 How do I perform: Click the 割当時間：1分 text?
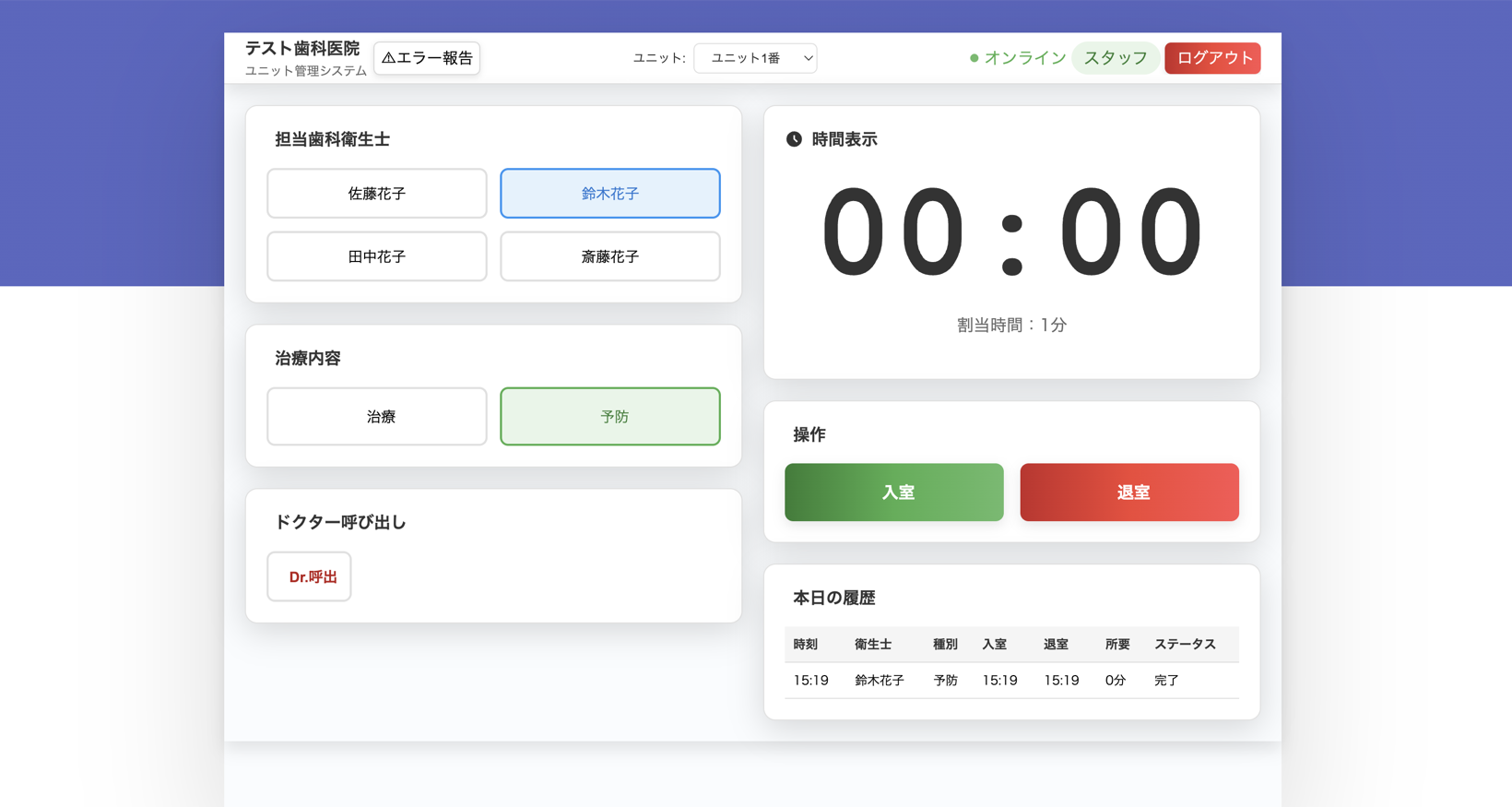click(1012, 325)
